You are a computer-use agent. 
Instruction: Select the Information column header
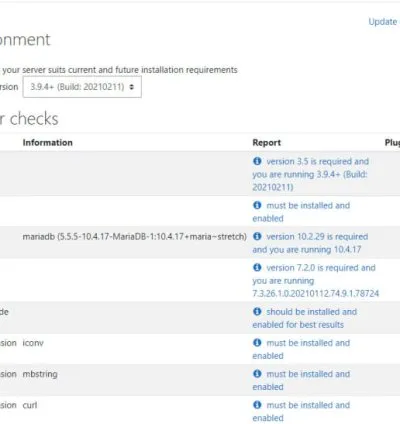(x=48, y=143)
